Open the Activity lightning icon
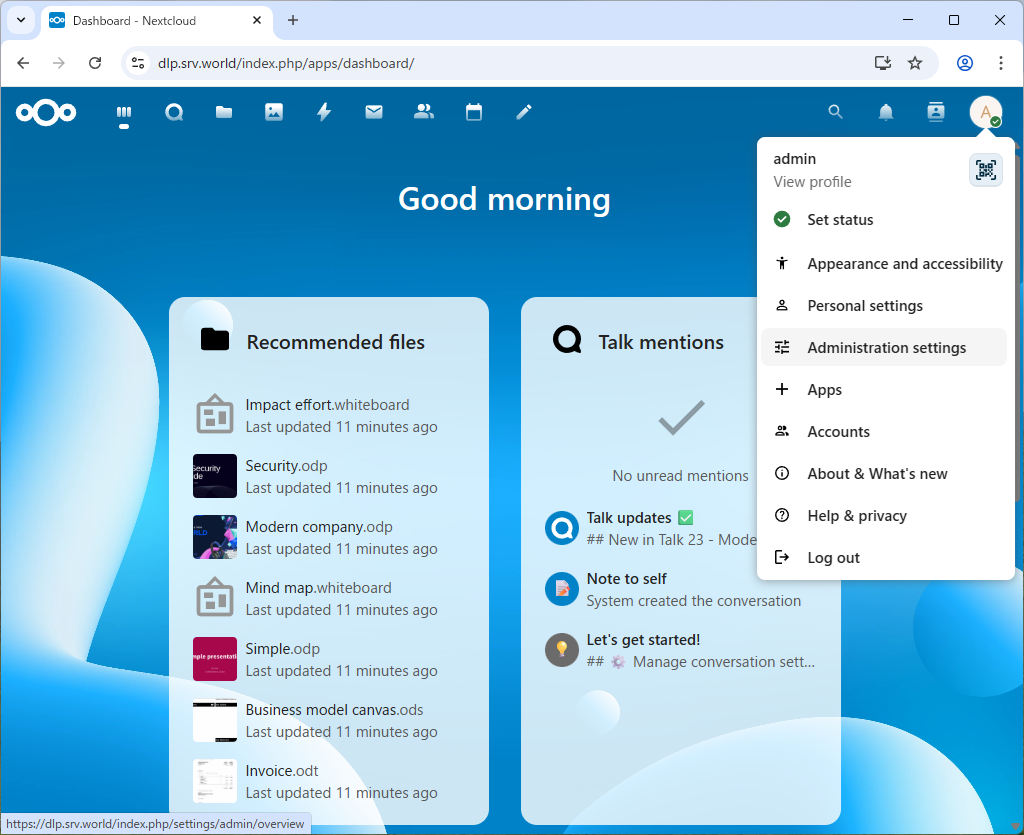1024x835 pixels. pyautogui.click(x=324, y=113)
